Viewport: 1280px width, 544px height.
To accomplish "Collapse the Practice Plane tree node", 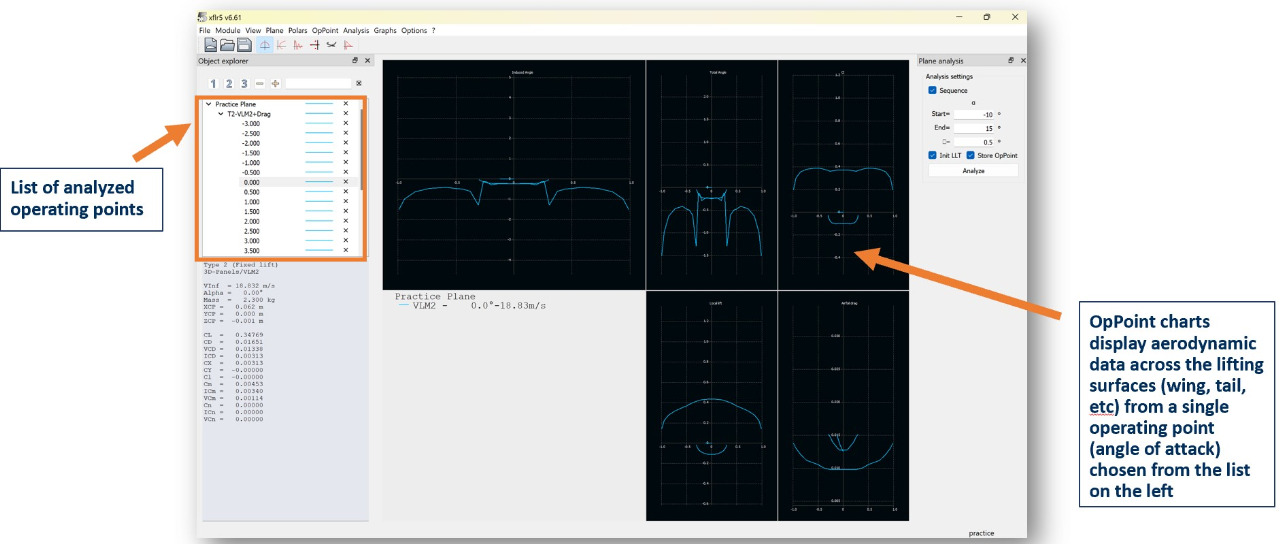I will [208, 104].
